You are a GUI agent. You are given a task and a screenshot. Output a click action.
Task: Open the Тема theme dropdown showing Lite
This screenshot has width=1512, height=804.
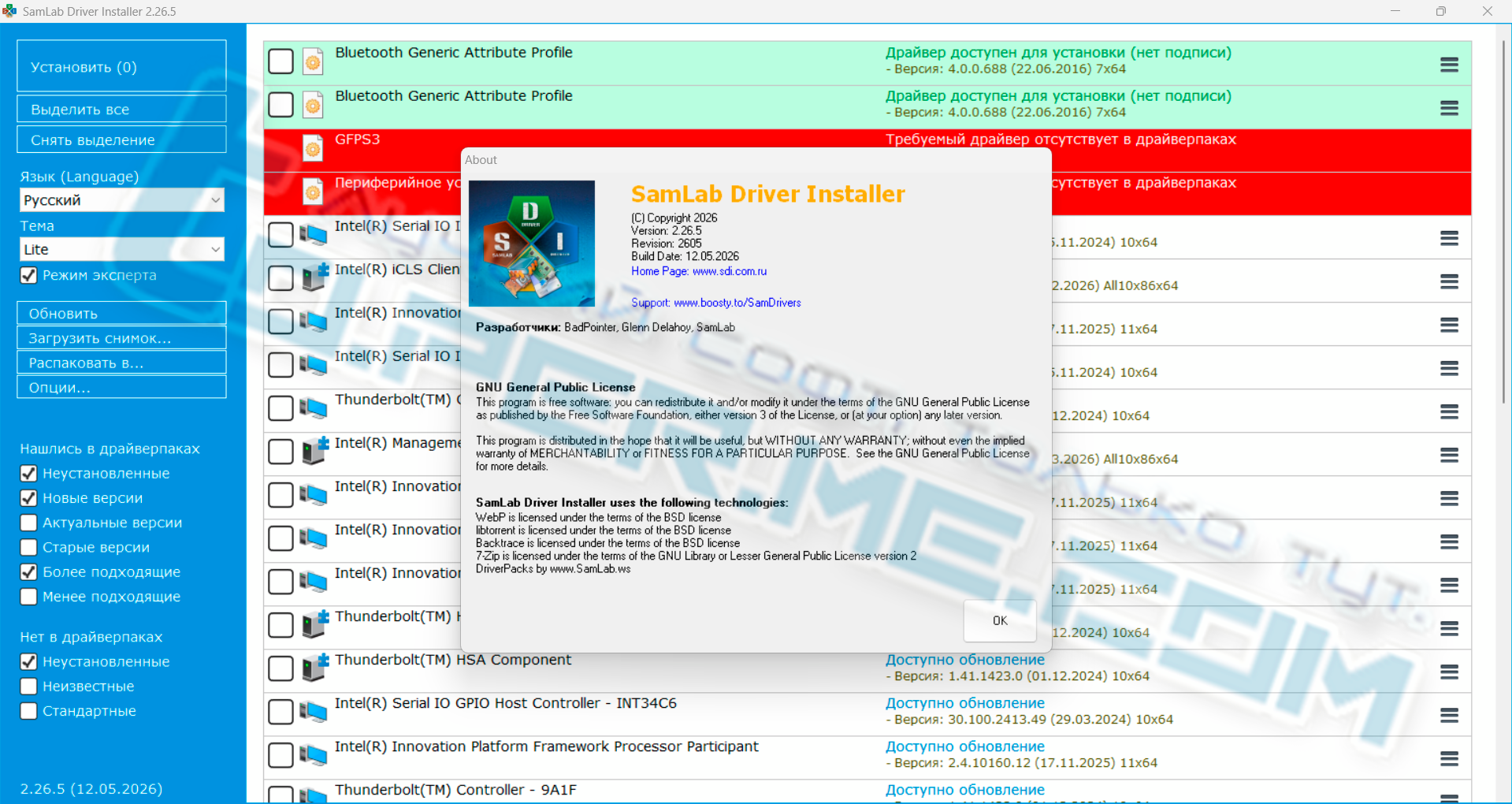122,249
